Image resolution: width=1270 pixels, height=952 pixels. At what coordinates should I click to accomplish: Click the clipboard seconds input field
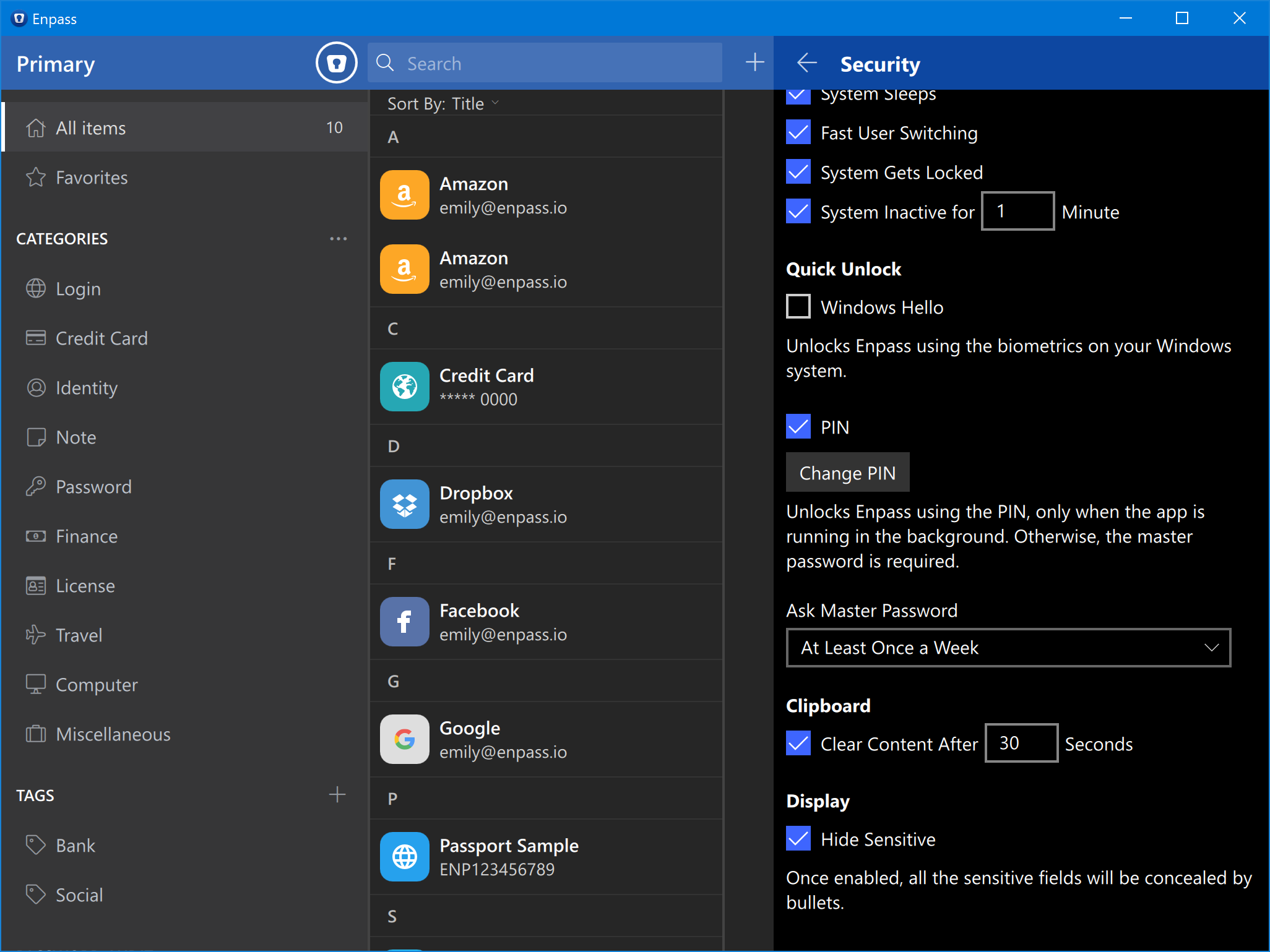pyautogui.click(x=1021, y=743)
